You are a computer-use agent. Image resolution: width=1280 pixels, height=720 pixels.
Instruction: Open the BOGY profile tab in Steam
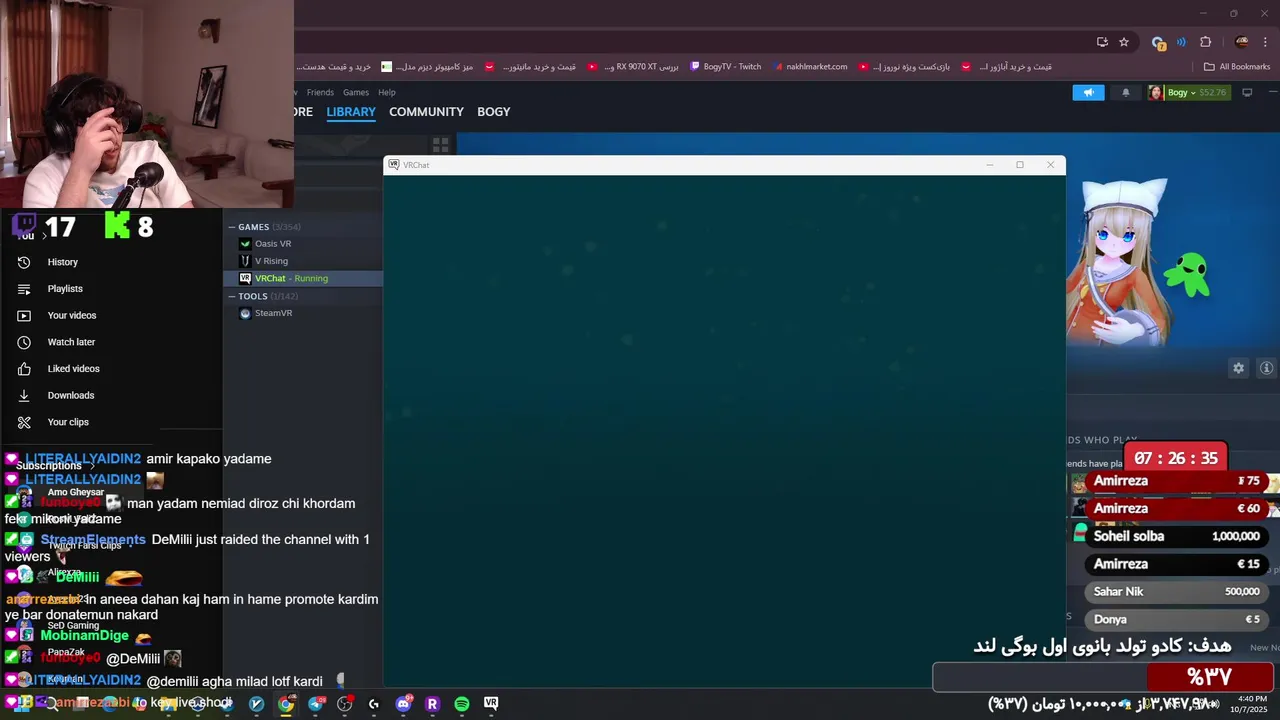tap(494, 112)
